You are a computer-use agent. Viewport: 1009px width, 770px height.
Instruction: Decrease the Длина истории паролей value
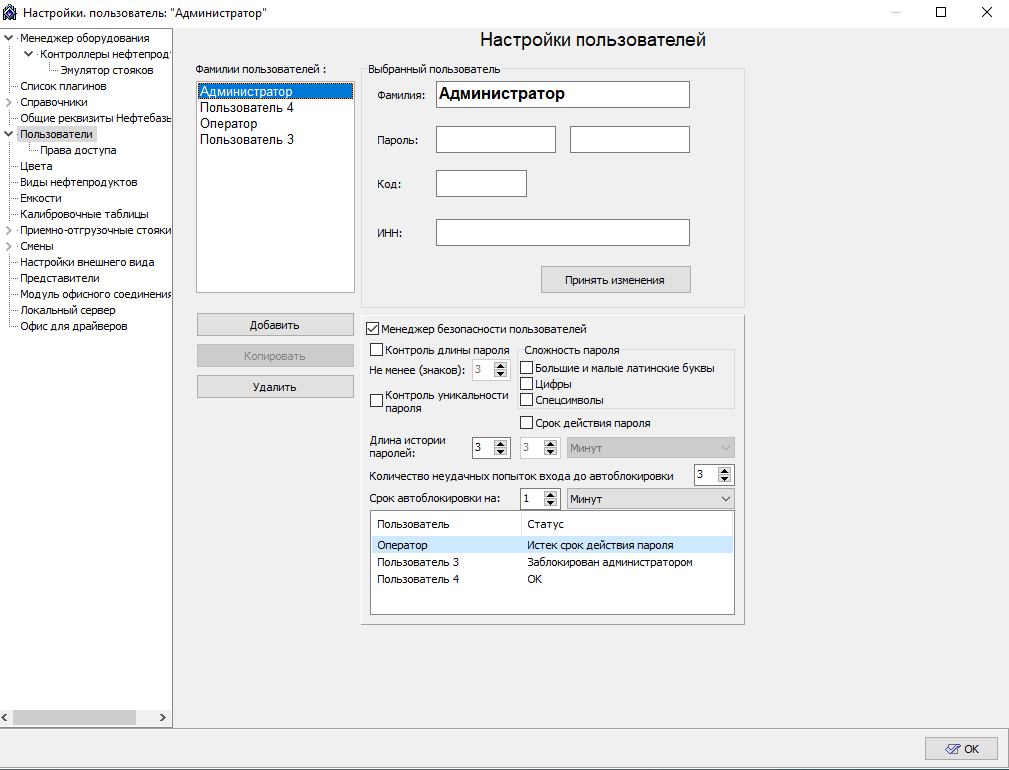pyautogui.click(x=501, y=452)
